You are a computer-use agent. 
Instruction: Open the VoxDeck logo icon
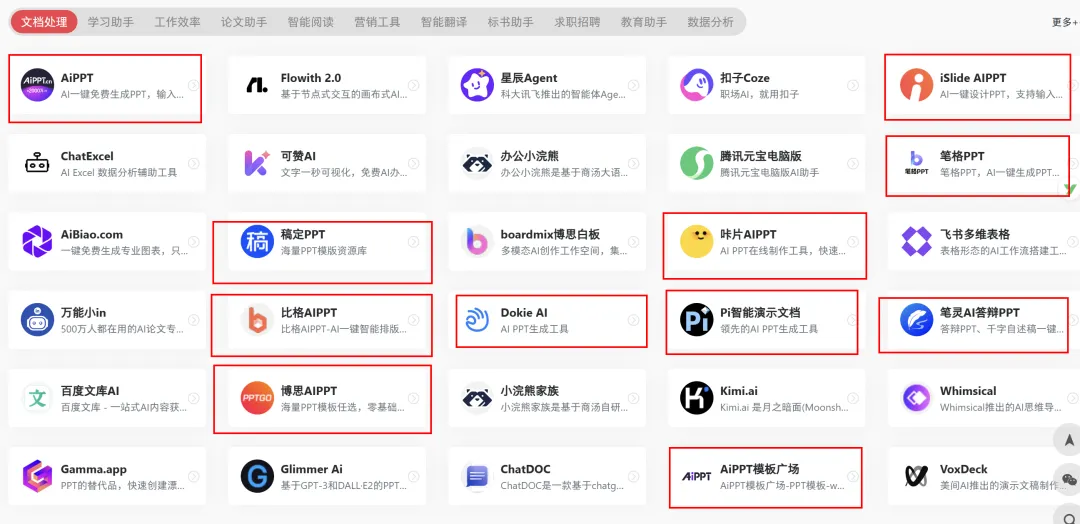tap(917, 476)
